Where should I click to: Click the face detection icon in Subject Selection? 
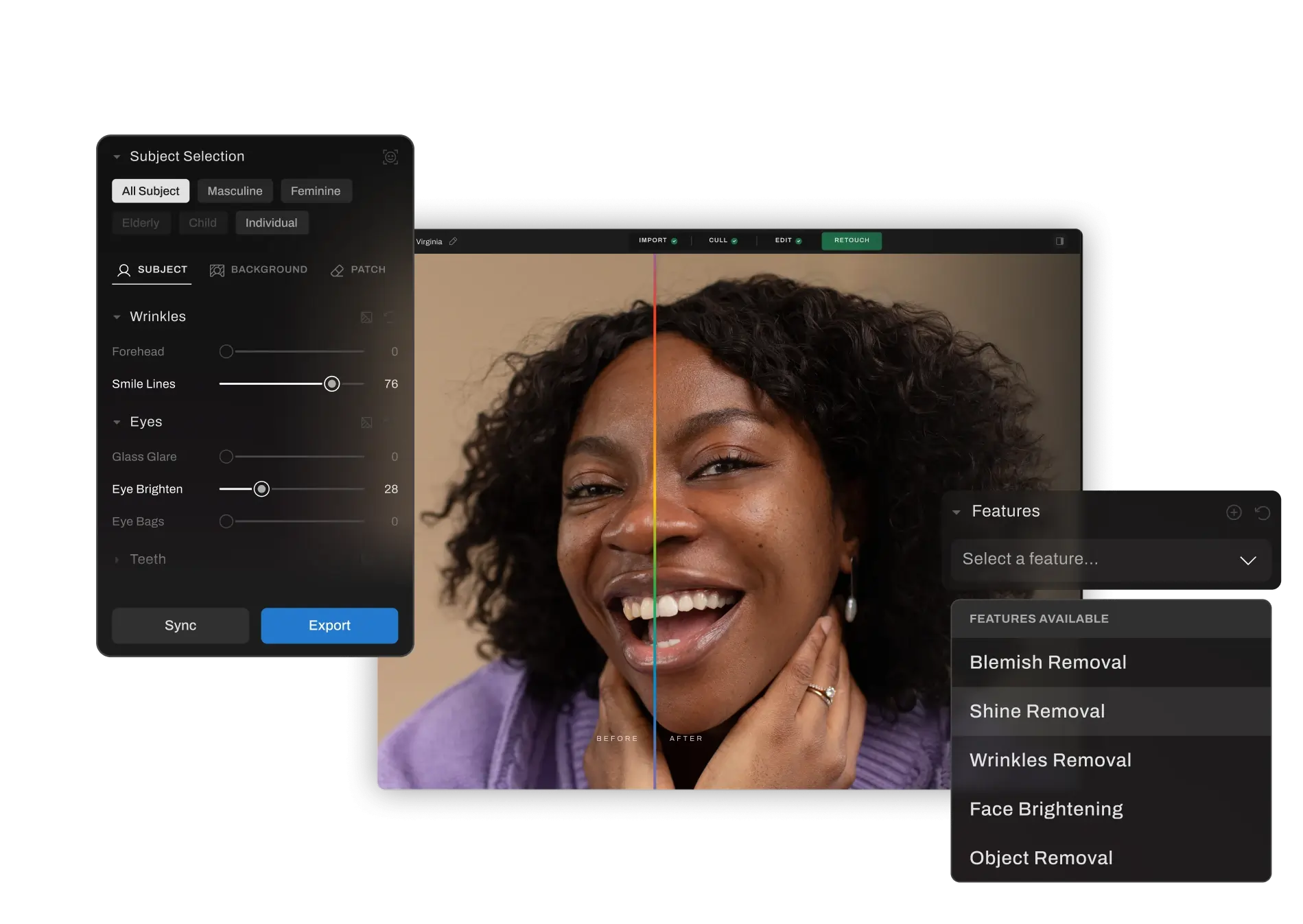(x=390, y=157)
